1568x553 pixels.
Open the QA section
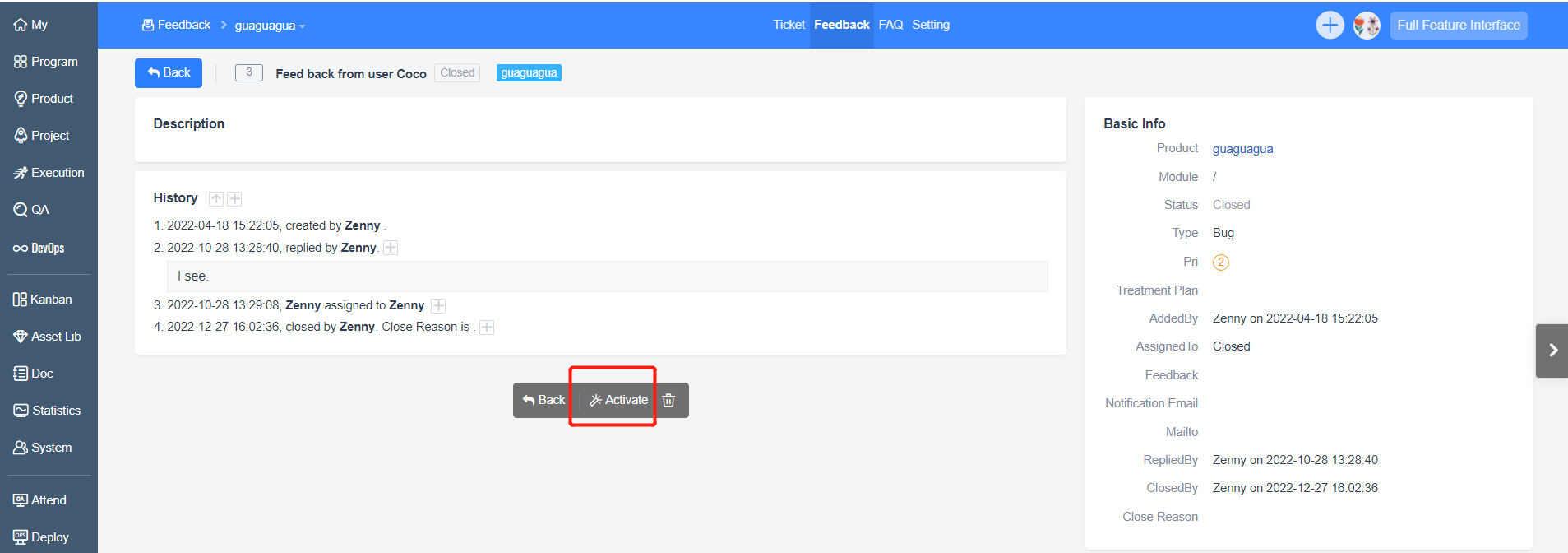pos(31,210)
